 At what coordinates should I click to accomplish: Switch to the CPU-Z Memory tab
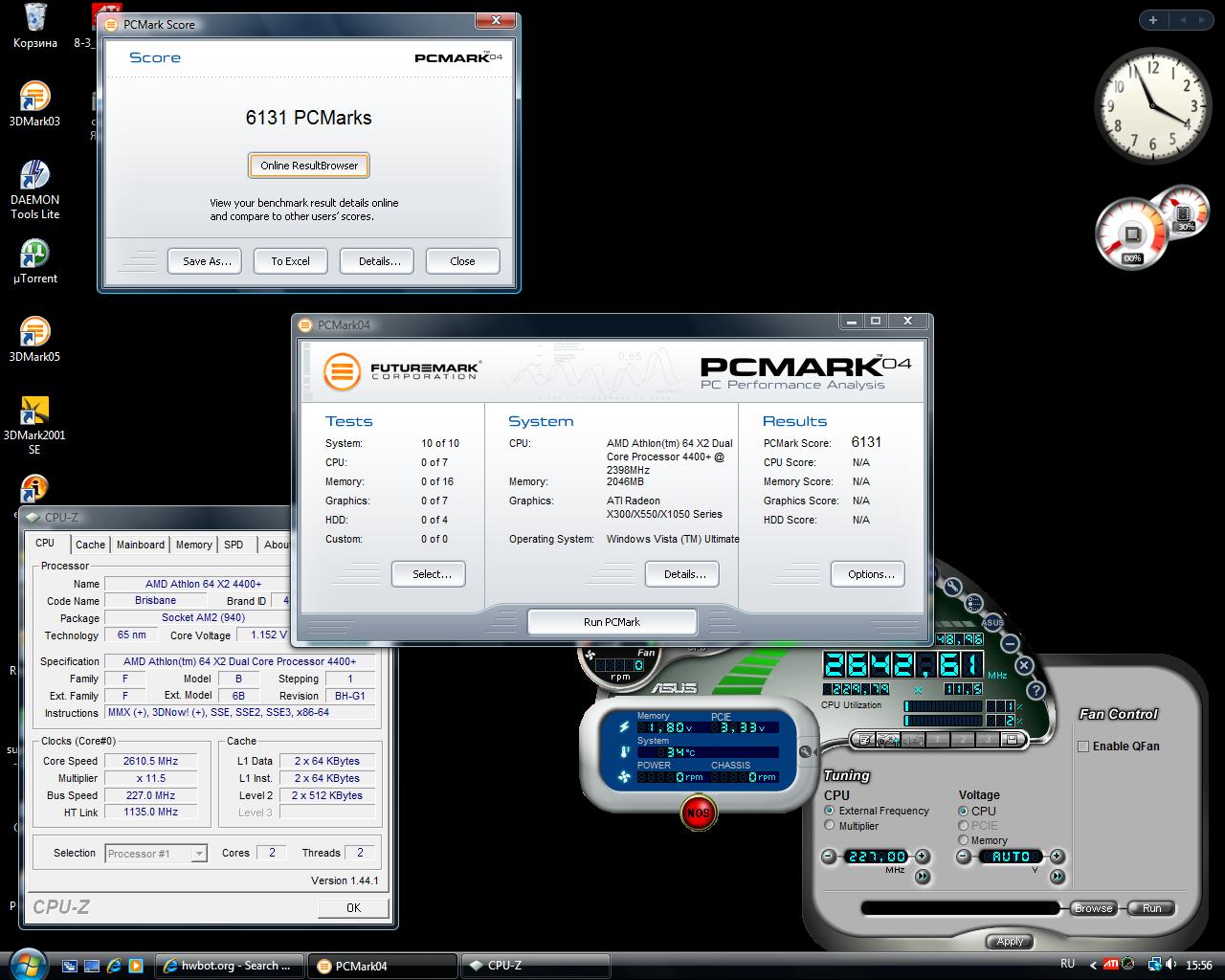coord(193,545)
